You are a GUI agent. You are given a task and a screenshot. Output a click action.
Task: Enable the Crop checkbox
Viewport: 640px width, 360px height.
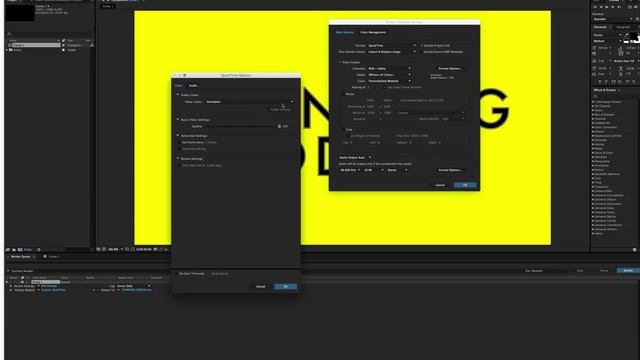[x=343, y=129]
